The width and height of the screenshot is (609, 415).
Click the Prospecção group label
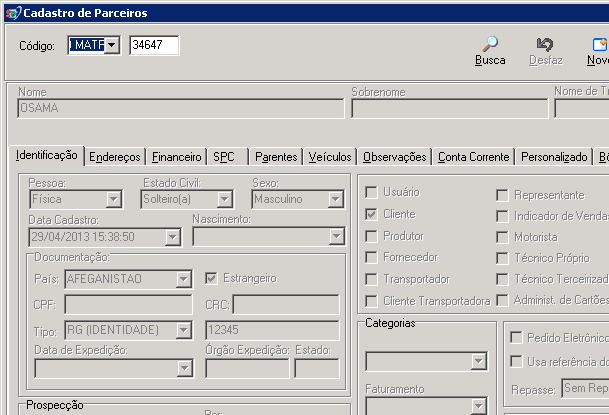pyautogui.click(x=55, y=405)
